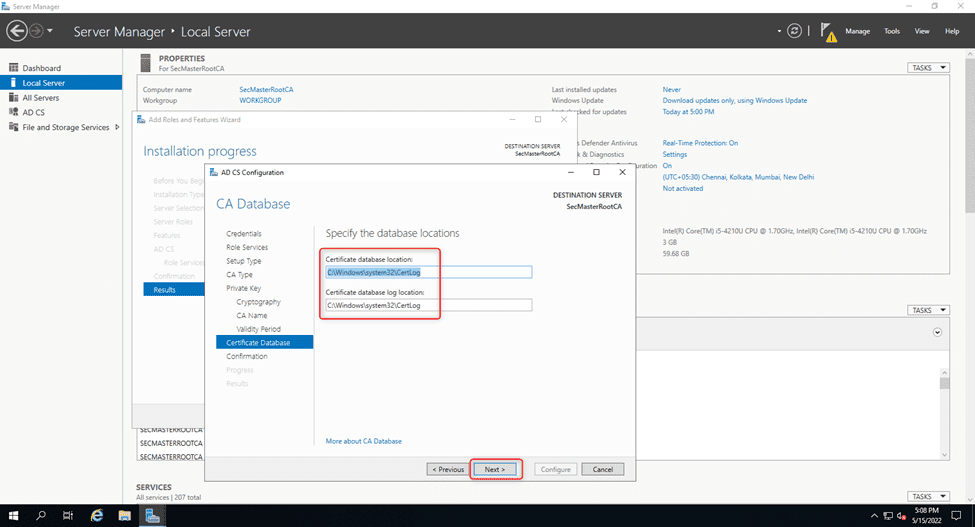Go to Private Key step

tap(244, 288)
